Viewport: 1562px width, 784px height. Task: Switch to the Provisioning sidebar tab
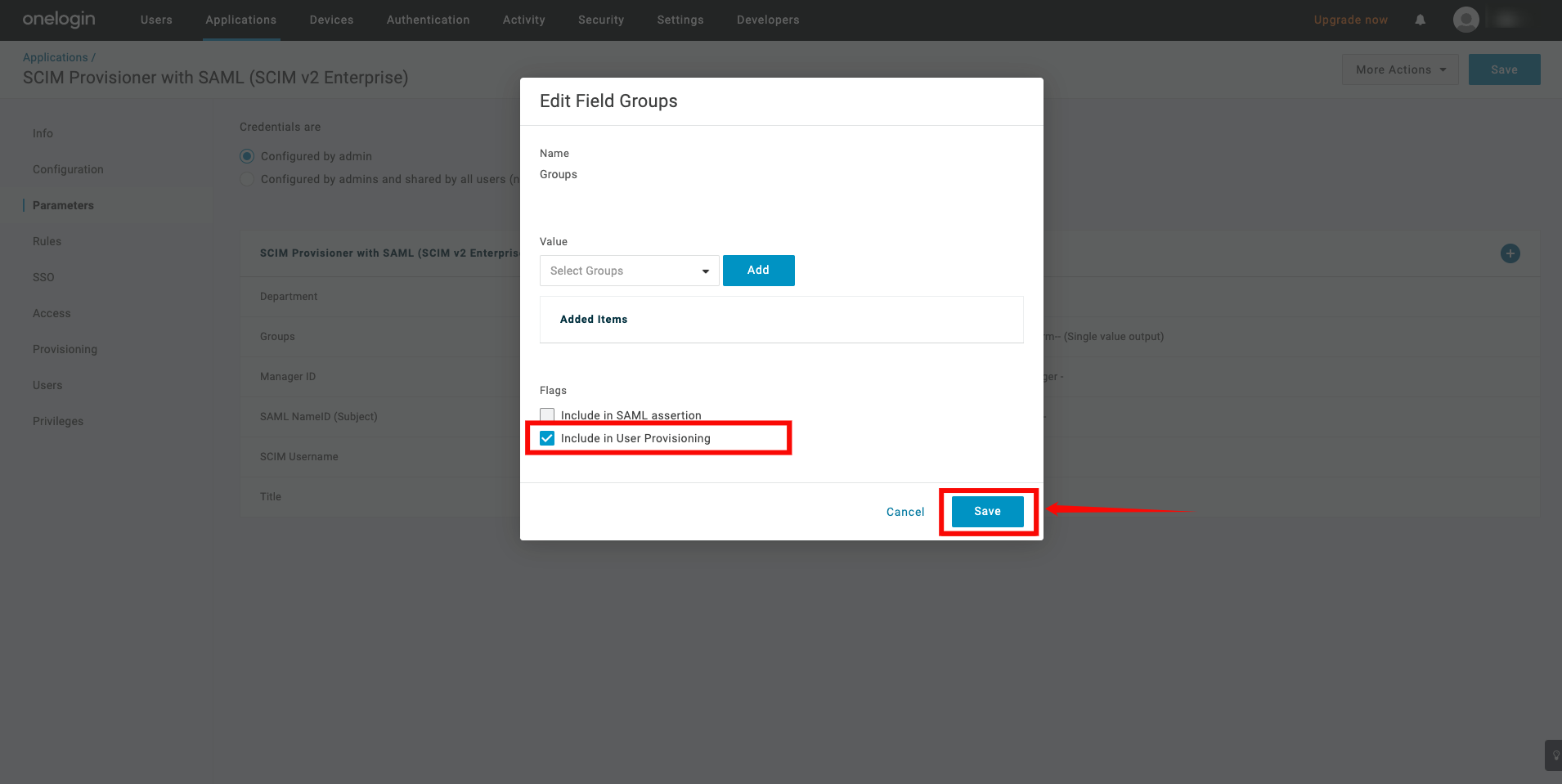click(x=65, y=349)
